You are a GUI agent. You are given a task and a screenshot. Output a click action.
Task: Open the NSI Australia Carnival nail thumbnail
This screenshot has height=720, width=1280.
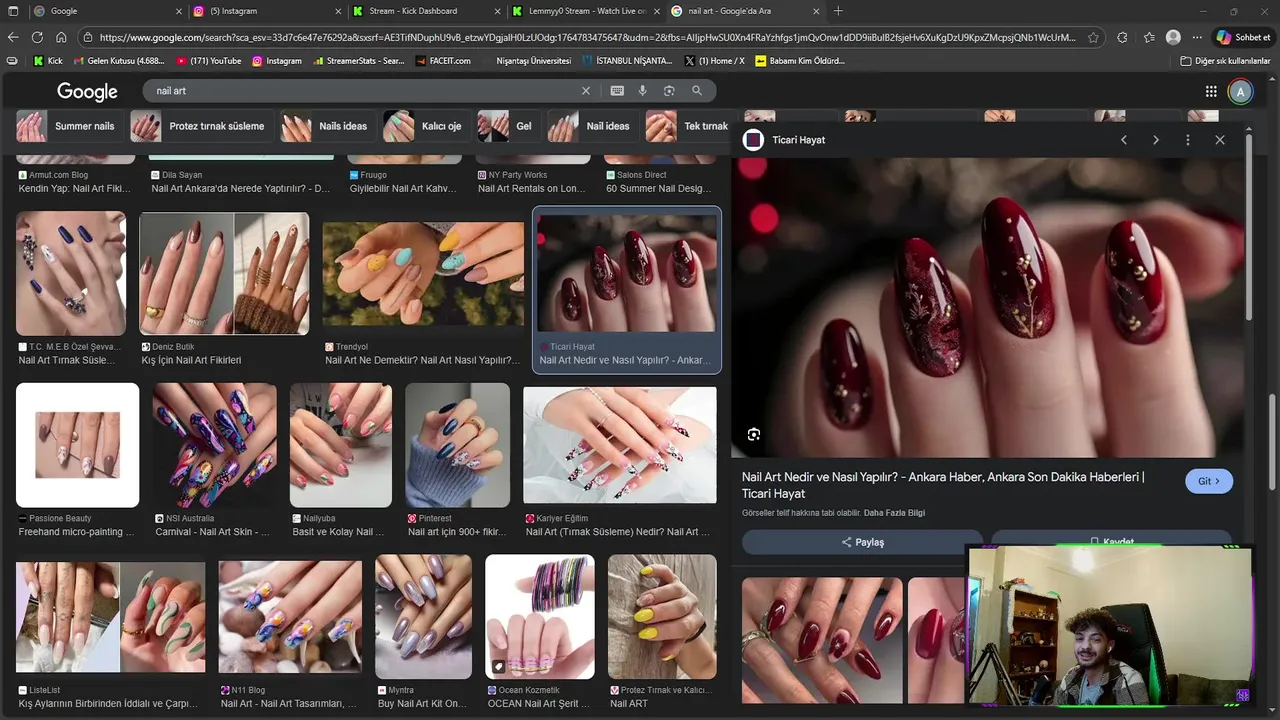[215, 444]
